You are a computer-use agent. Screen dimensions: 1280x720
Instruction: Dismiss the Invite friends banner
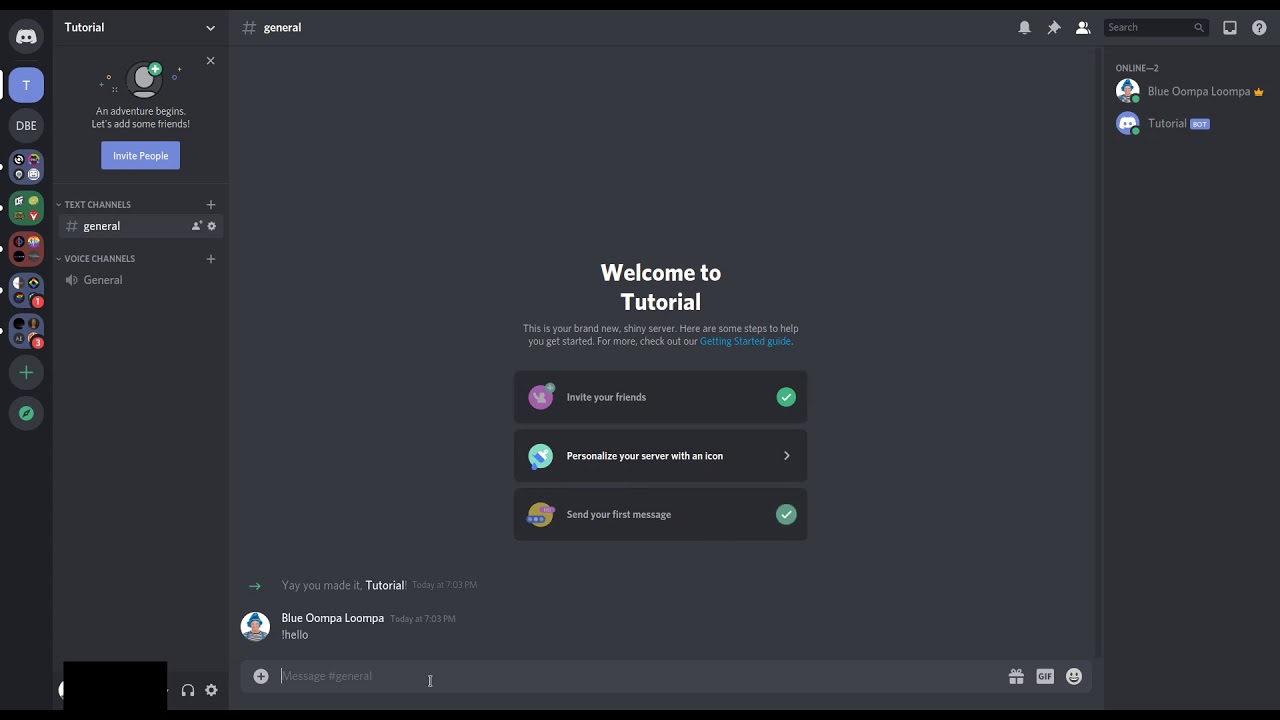pos(210,61)
